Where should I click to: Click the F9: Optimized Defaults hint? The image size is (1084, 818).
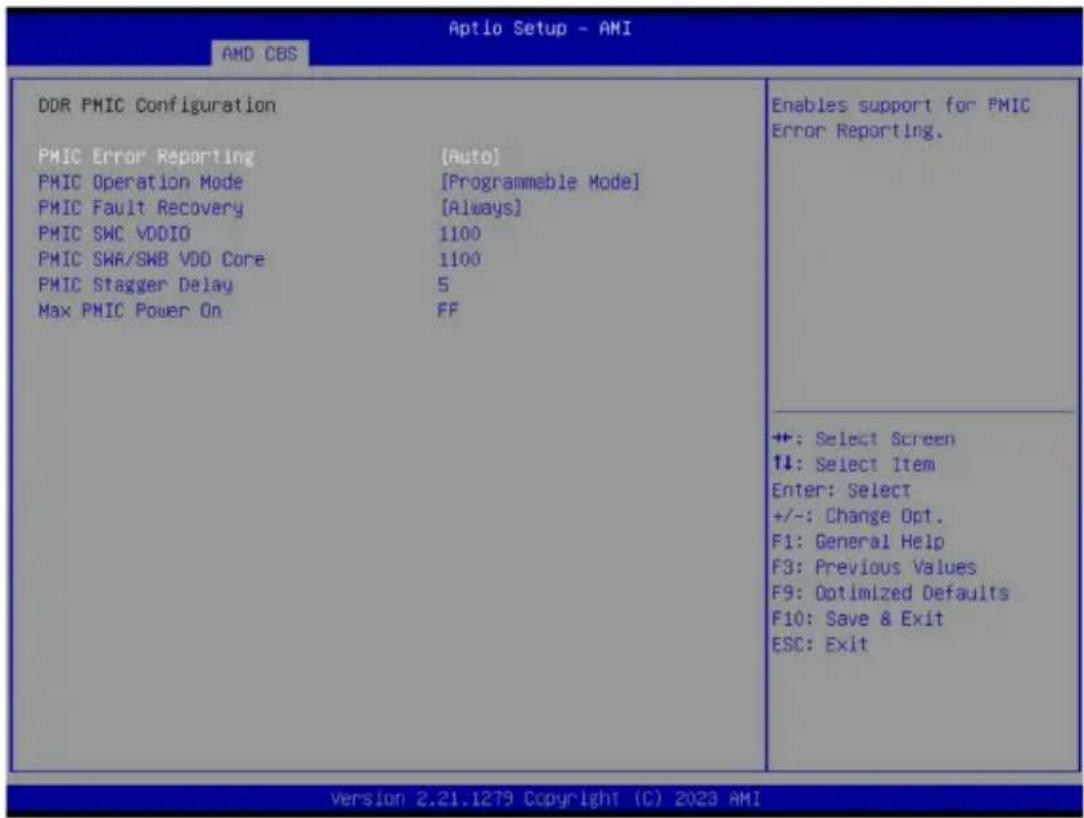pos(890,593)
